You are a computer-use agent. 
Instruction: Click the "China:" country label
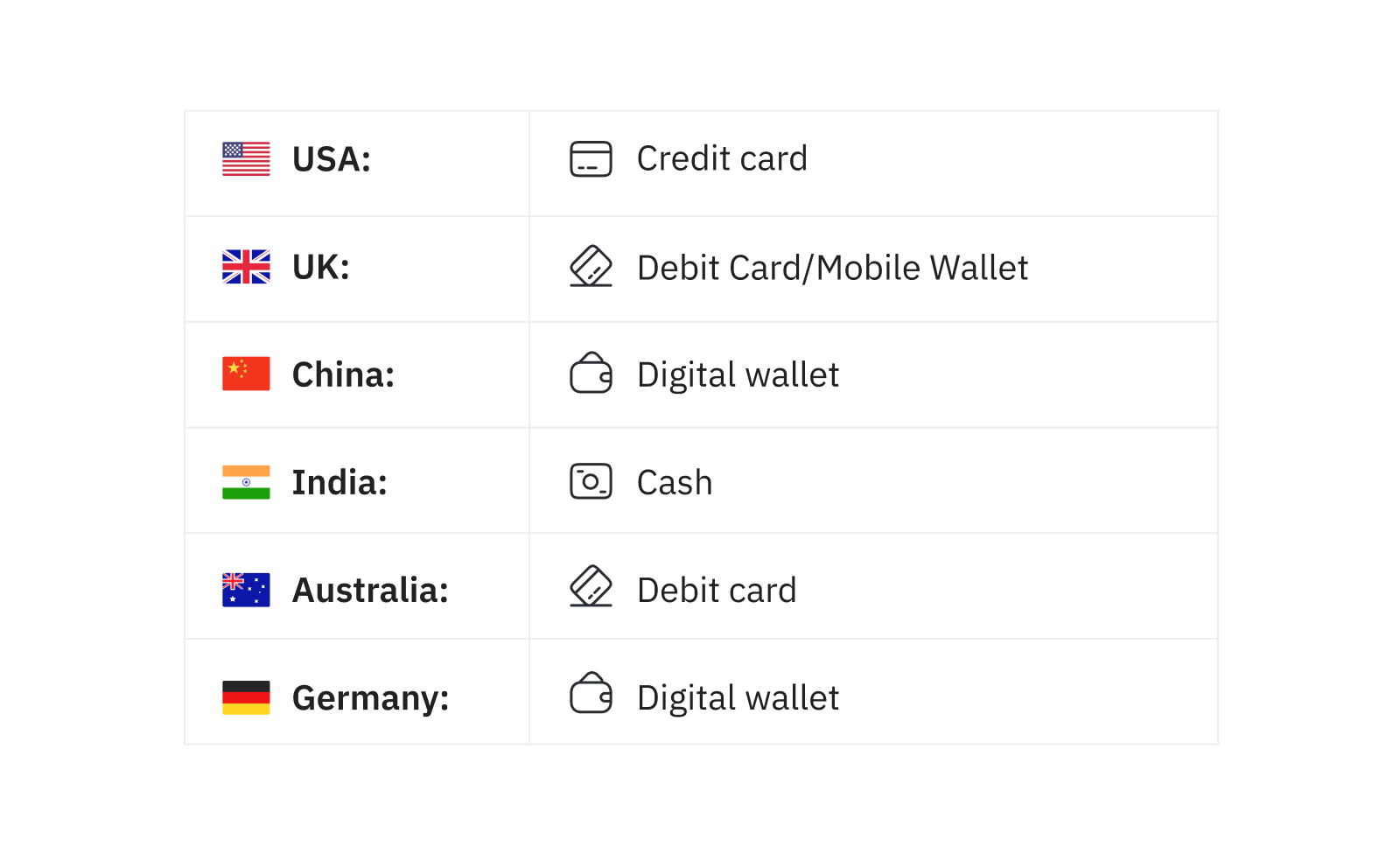point(343,375)
